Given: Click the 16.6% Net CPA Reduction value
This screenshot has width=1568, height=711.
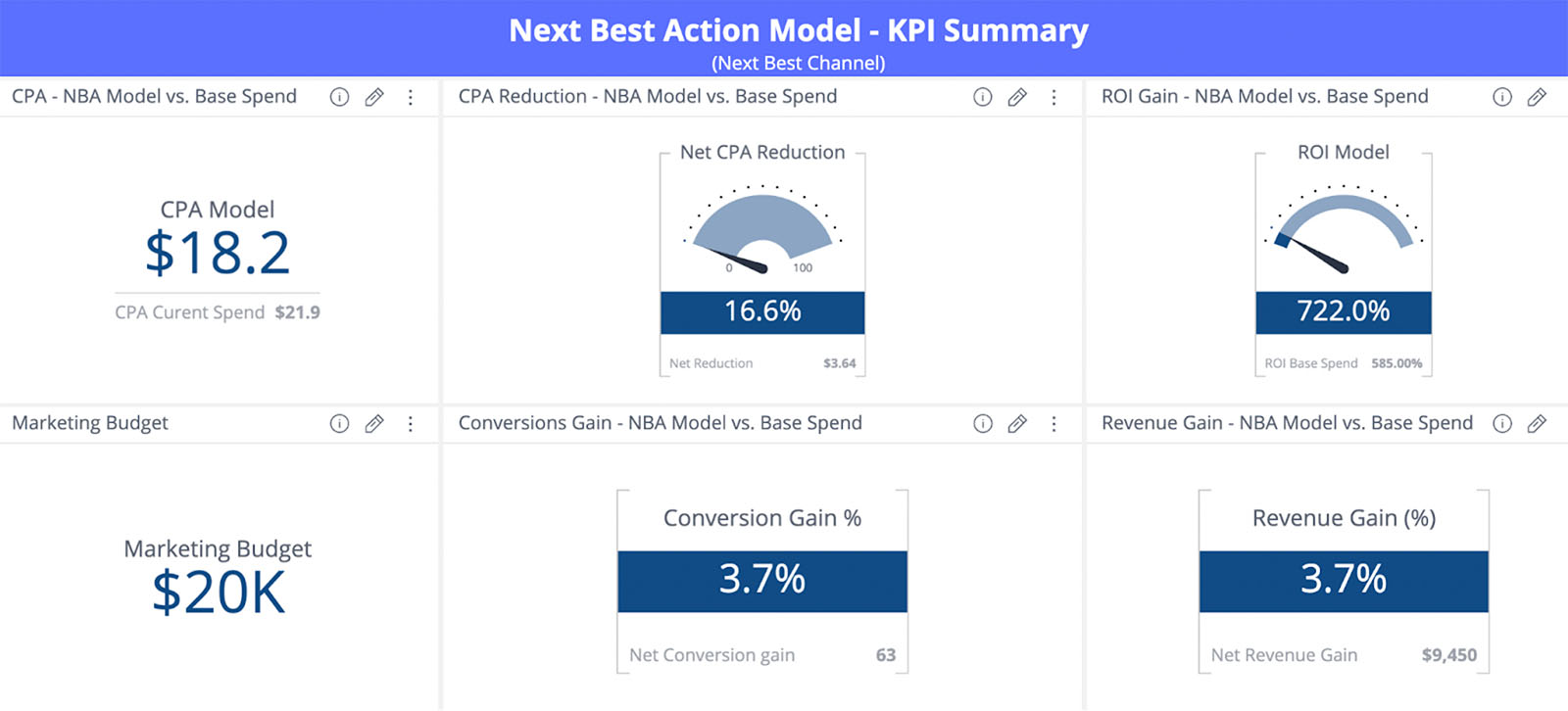Looking at the screenshot, I should point(762,312).
